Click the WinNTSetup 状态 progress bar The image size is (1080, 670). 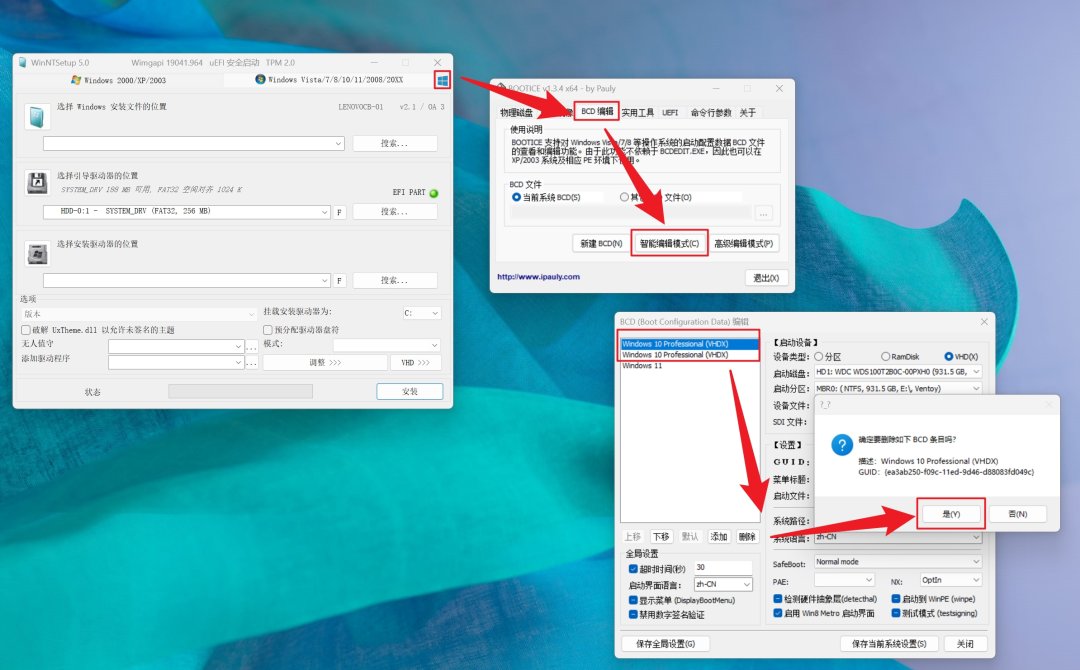point(240,391)
